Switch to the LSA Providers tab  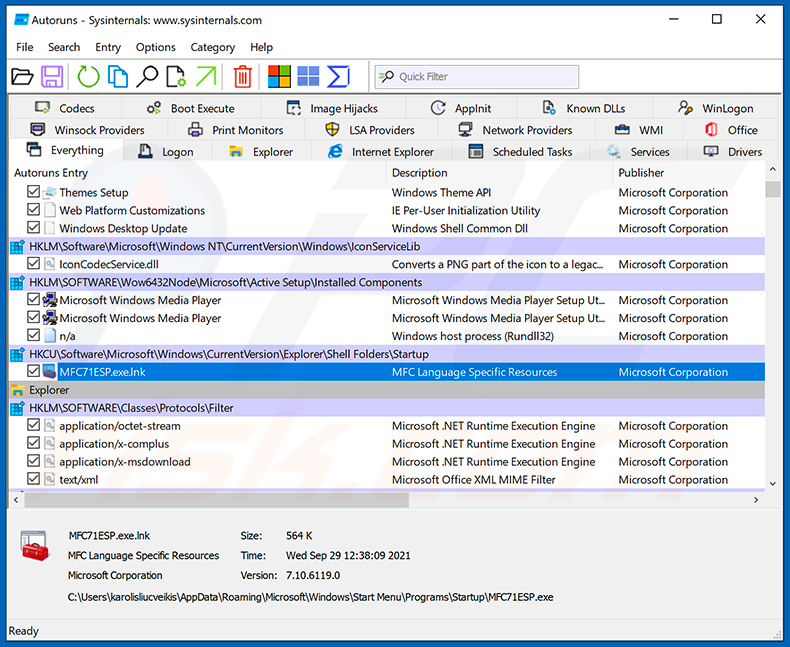371,130
